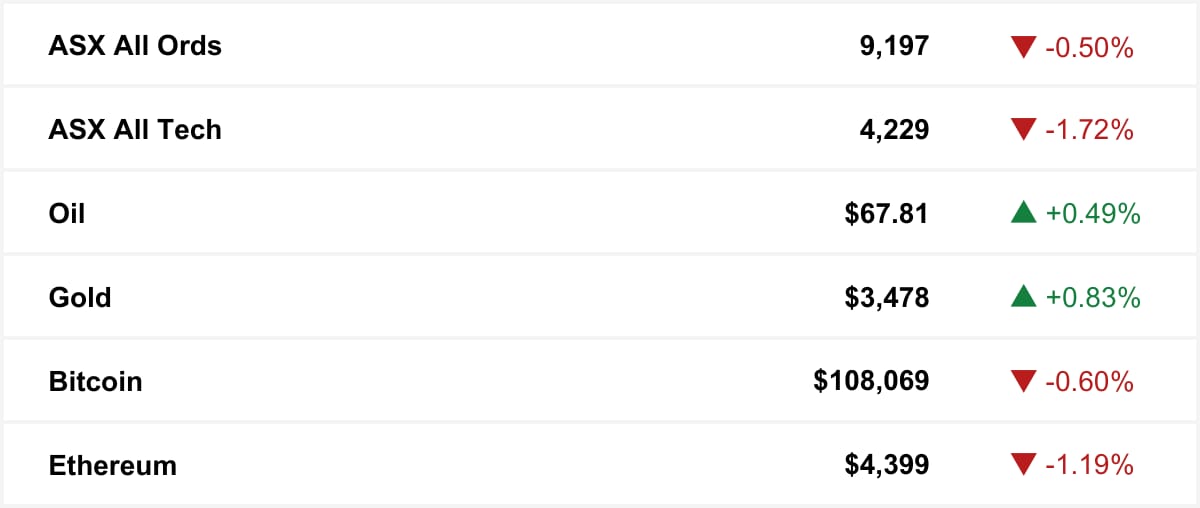Click the -1.72% change figure
The height and width of the screenshot is (508, 1200).
click(1089, 130)
